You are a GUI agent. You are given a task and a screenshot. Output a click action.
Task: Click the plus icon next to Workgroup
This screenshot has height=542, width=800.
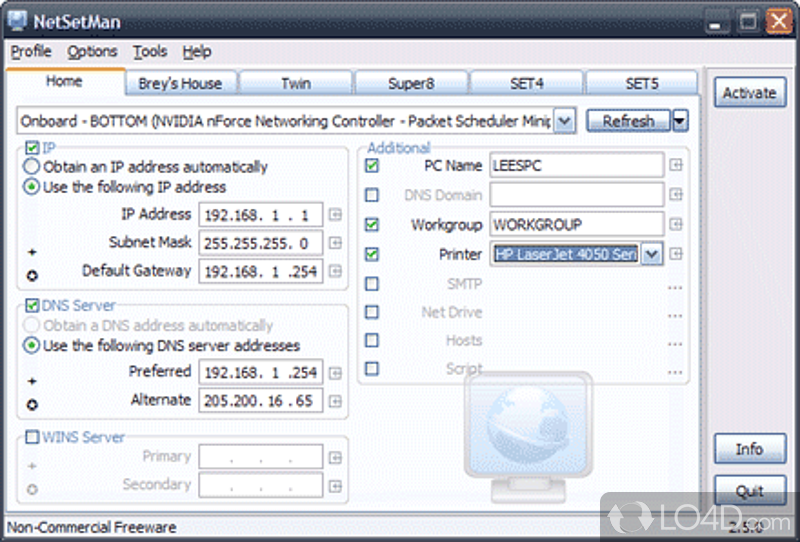tap(676, 224)
